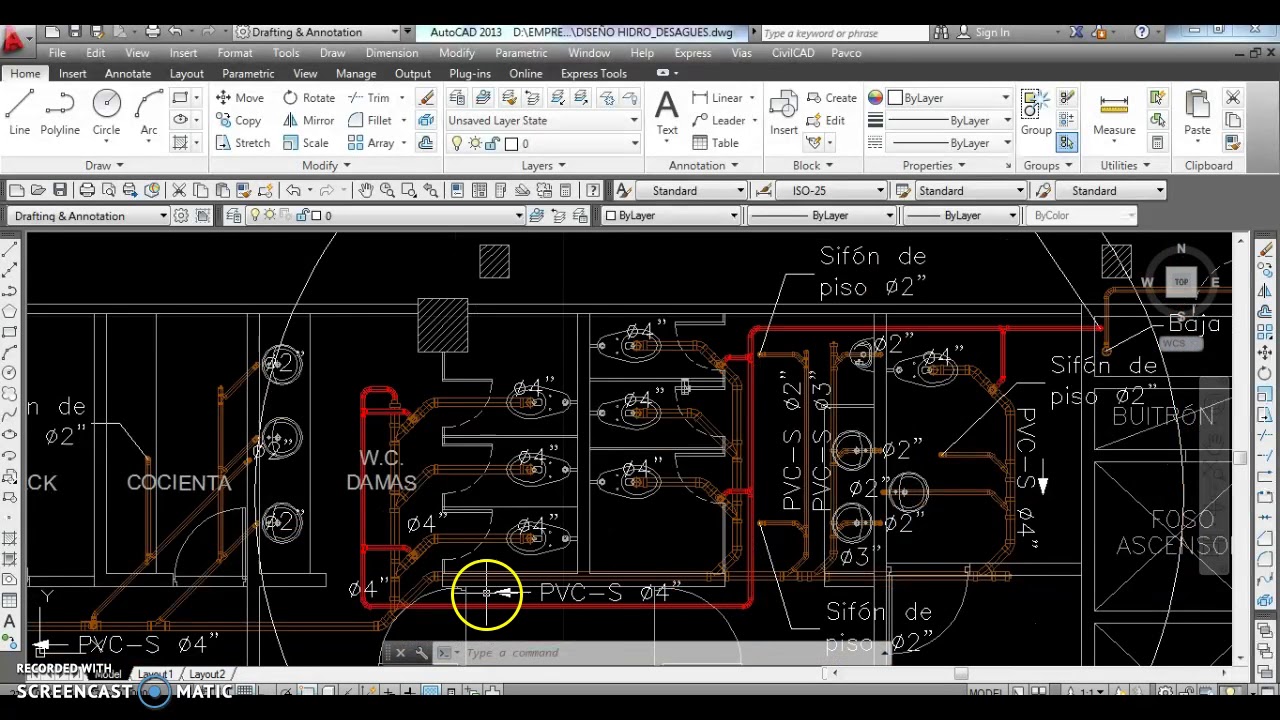Insert a Table

pos(715,143)
